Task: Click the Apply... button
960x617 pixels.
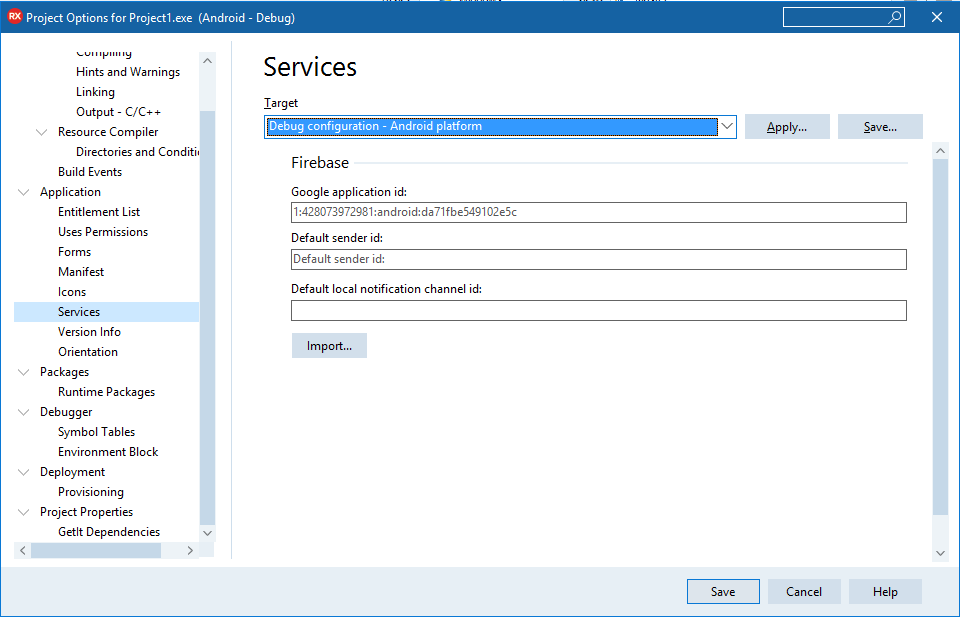Action: pos(787,127)
